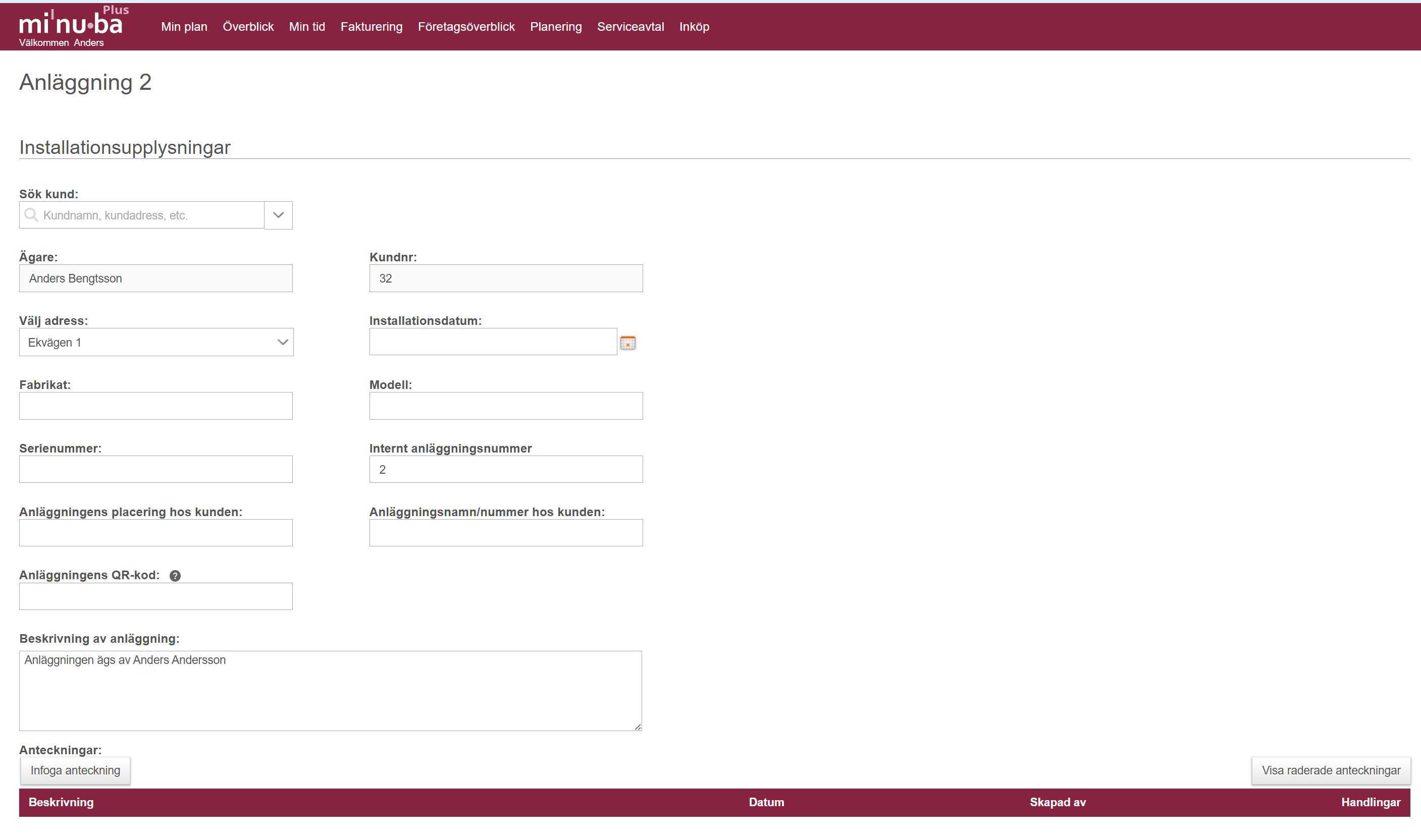Open Min tid menu
Viewport: 1421px width, 840px height.
[x=307, y=27]
